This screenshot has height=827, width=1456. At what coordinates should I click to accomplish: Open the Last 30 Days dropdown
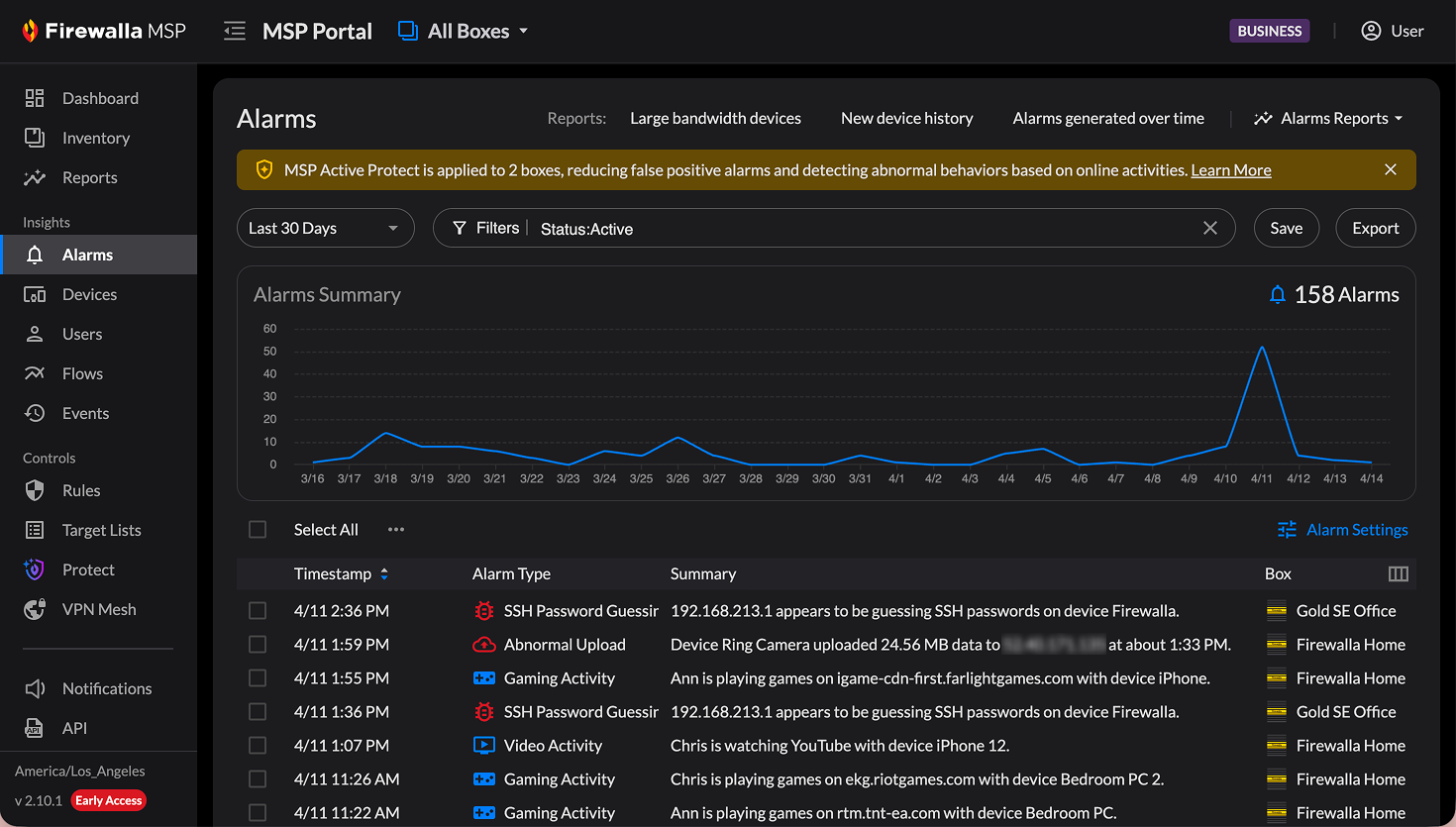[325, 229]
